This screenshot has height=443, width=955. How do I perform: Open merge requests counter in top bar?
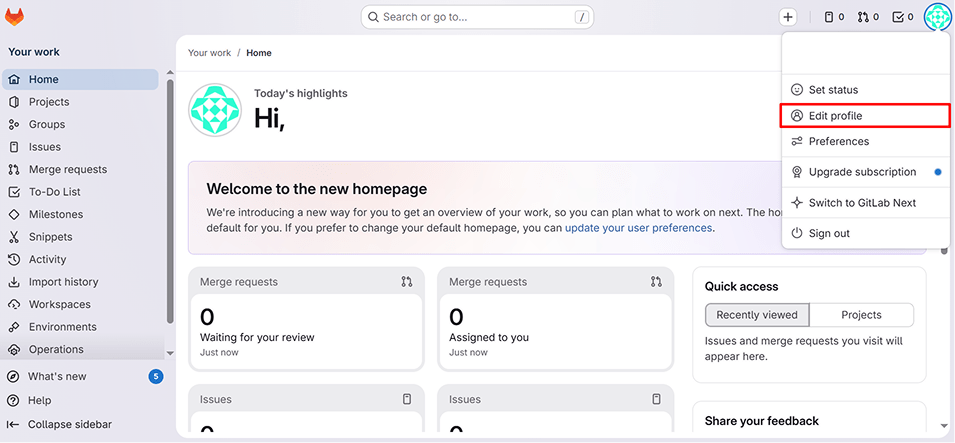[868, 17]
